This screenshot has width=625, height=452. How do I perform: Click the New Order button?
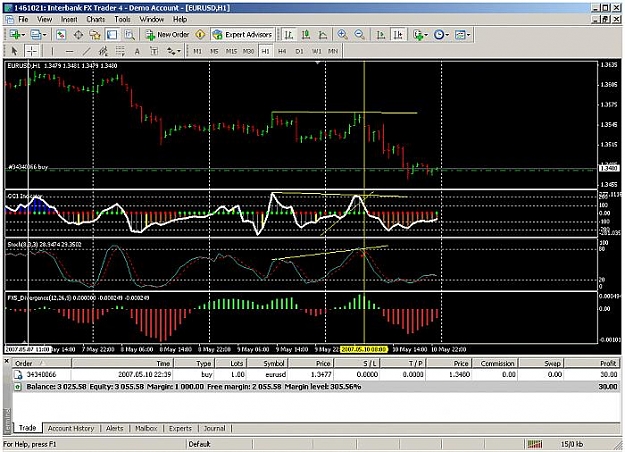[x=167, y=35]
